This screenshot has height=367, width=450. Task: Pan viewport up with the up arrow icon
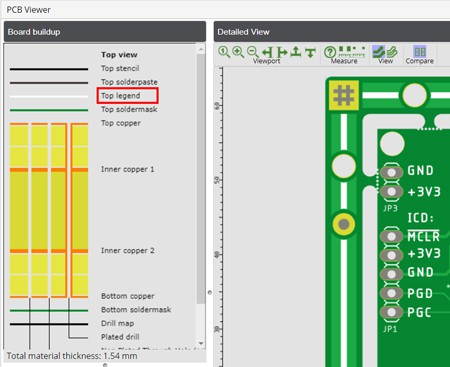(x=296, y=52)
